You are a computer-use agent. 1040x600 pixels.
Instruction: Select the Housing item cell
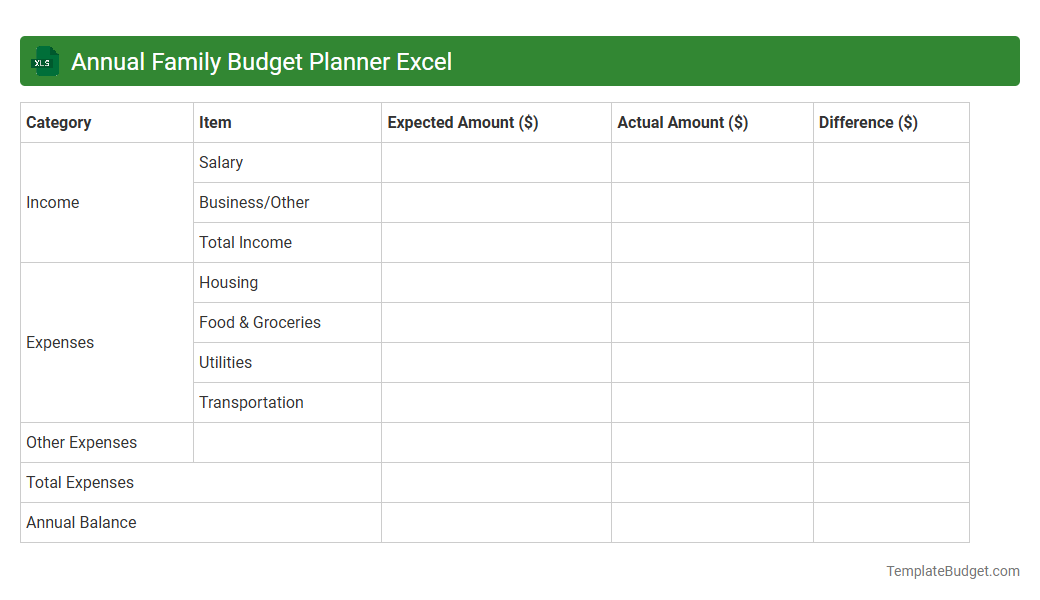pyautogui.click(x=228, y=282)
